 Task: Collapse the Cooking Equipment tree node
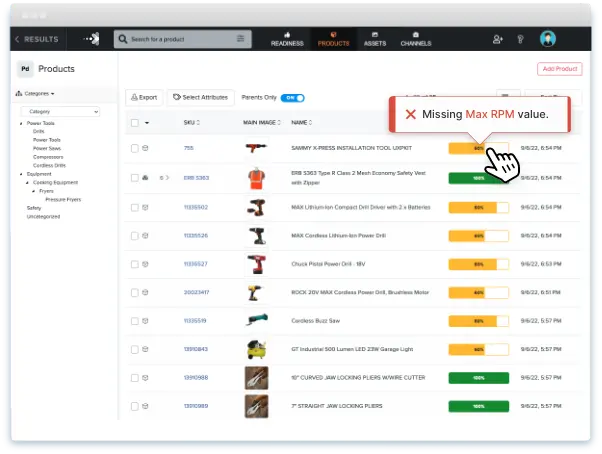[27, 183]
